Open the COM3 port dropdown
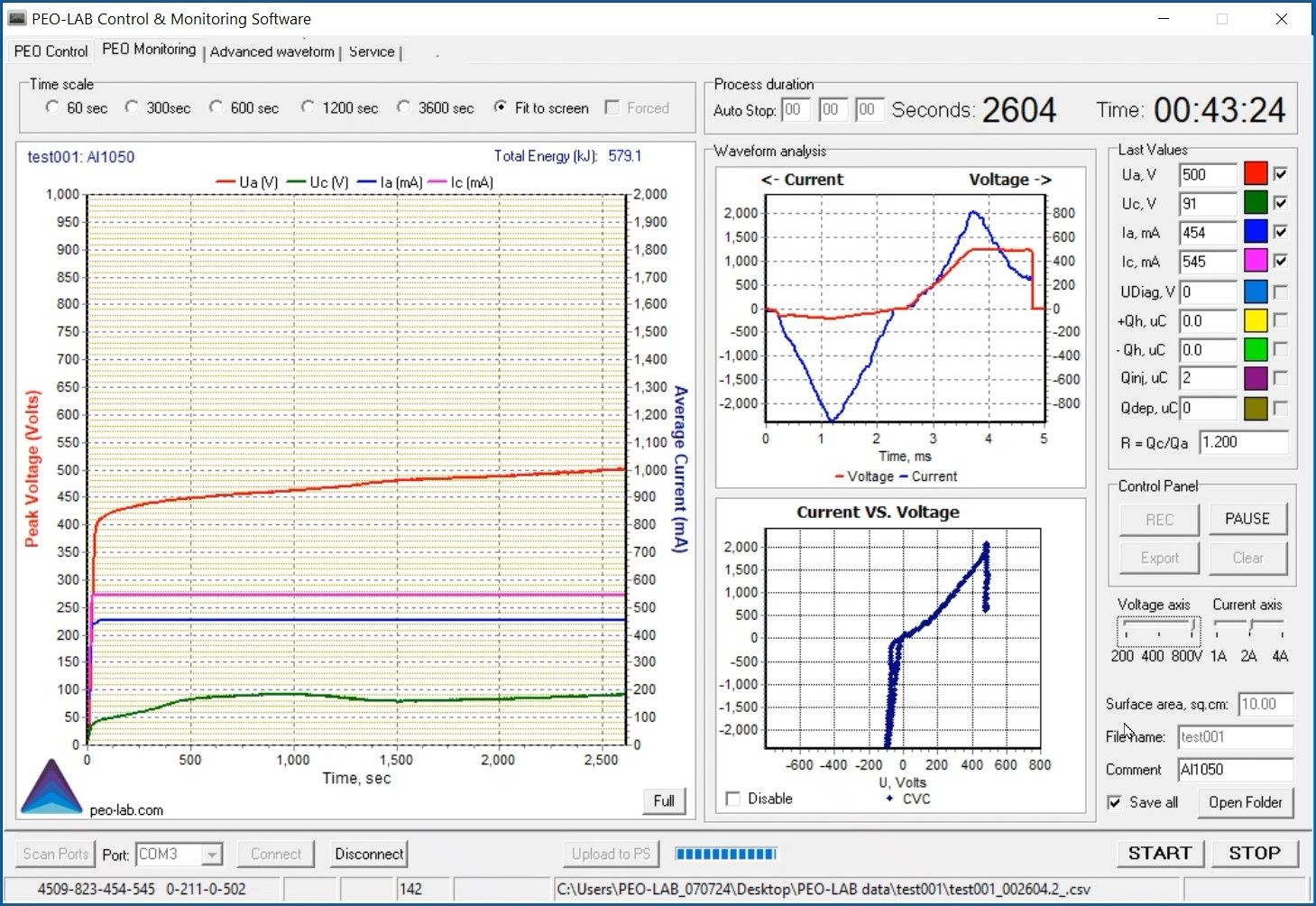This screenshot has width=1316, height=906. coord(212,854)
